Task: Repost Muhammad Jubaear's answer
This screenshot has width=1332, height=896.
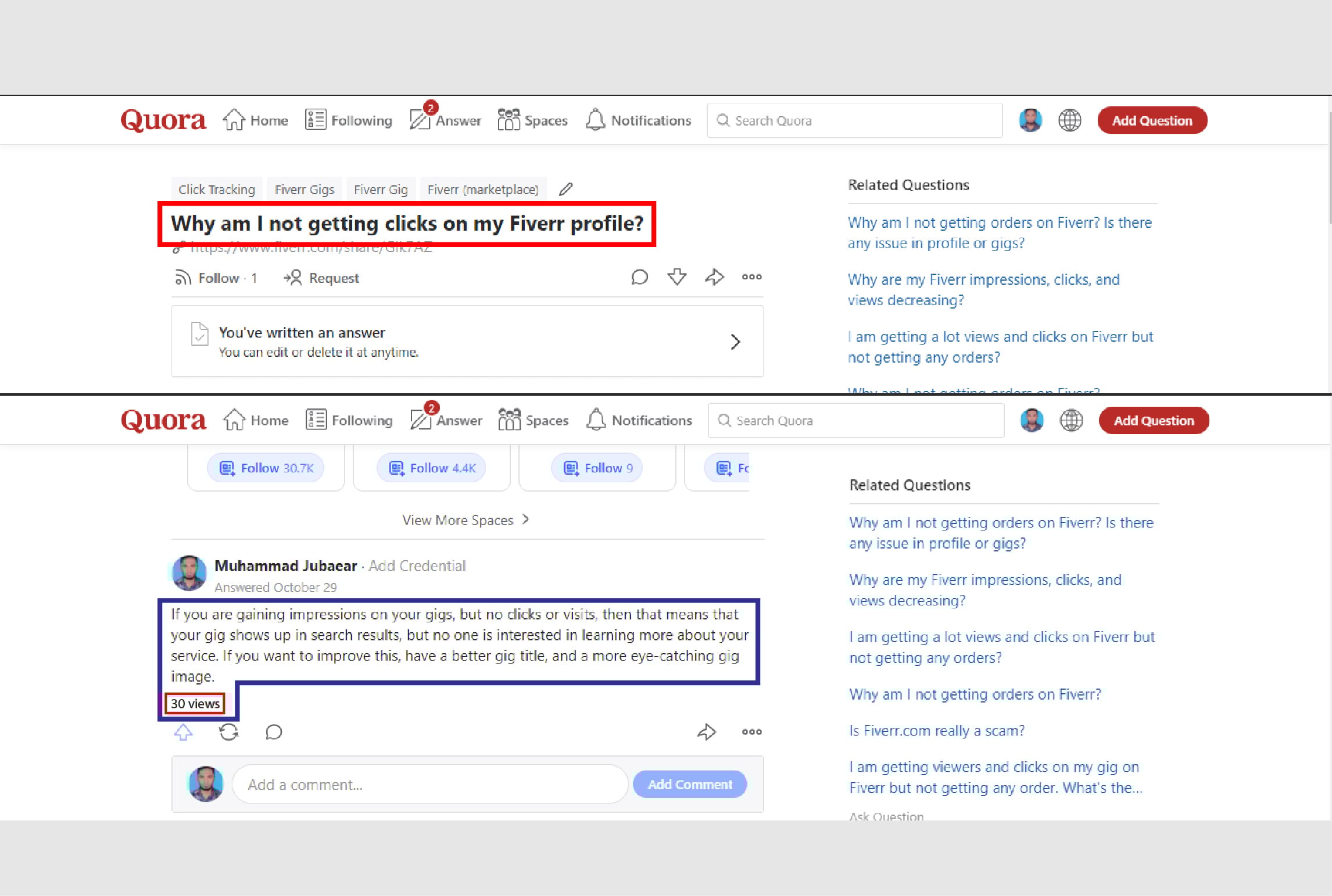Action: 228,732
